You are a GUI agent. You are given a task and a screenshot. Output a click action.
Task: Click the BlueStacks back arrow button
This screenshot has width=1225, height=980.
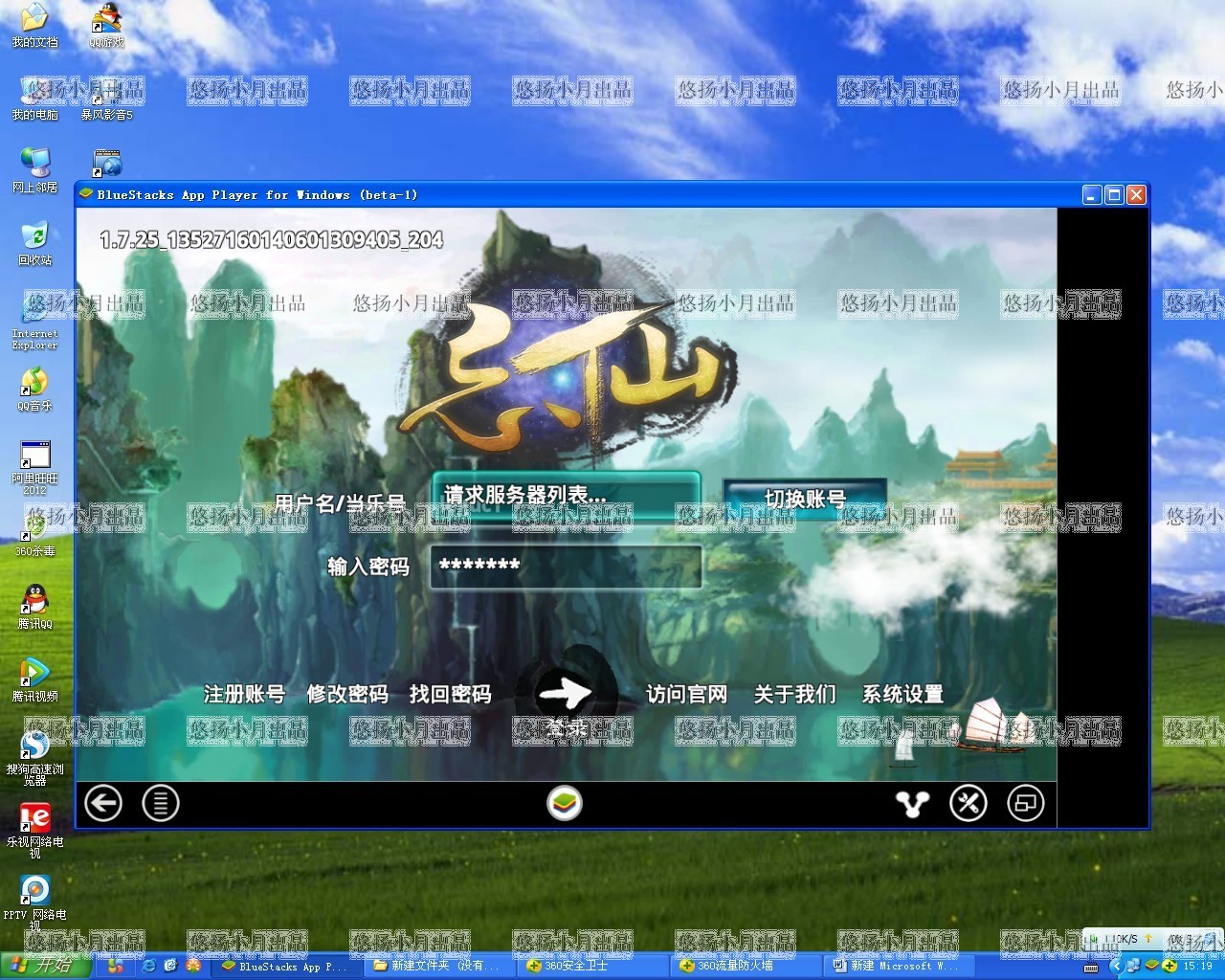click(103, 803)
